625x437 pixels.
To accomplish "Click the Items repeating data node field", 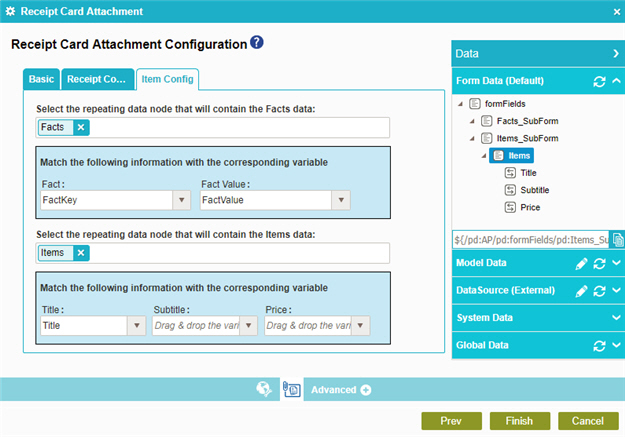I will click(x=212, y=253).
